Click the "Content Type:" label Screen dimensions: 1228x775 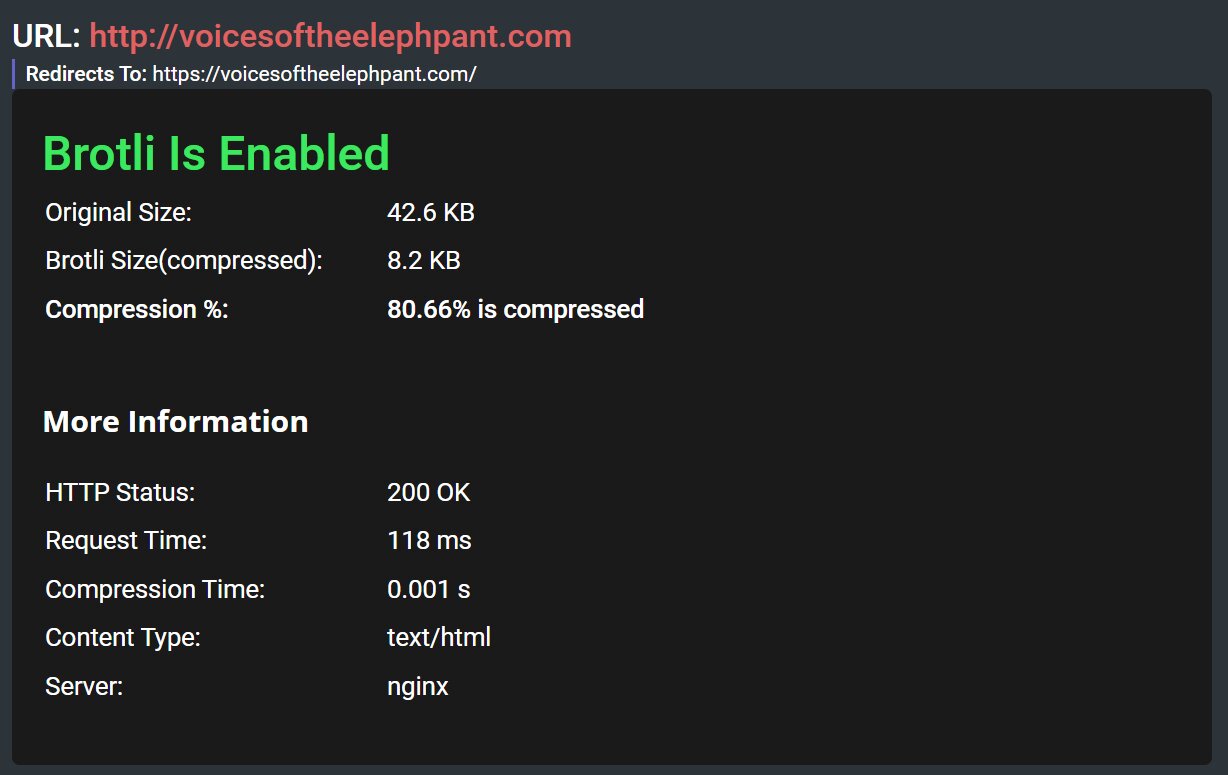click(x=123, y=638)
